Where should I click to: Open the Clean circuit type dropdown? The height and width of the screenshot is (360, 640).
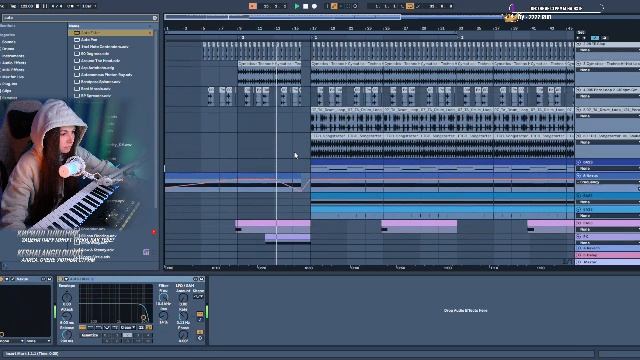(x=128, y=327)
